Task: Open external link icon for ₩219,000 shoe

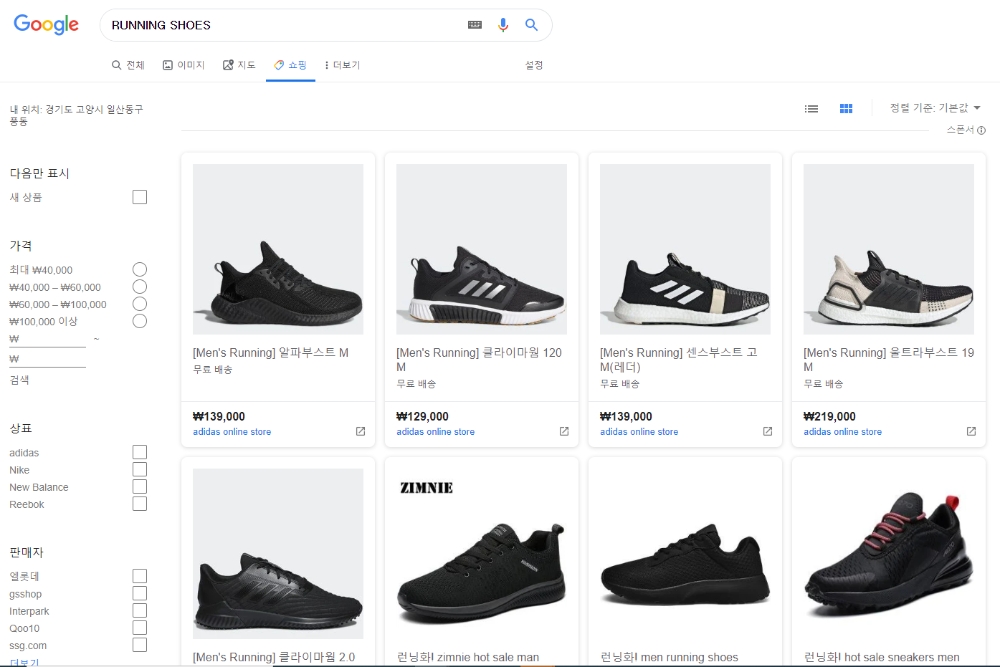Action: 971,432
